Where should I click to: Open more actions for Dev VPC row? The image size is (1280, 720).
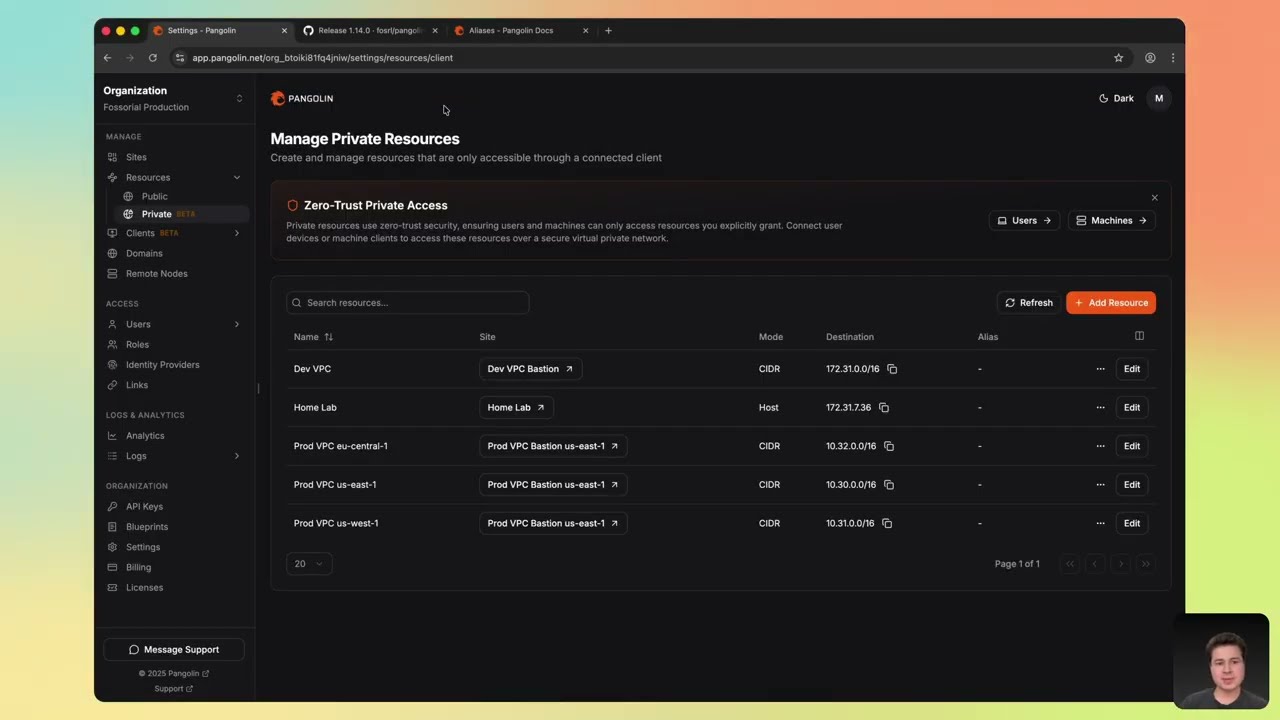click(x=1100, y=369)
